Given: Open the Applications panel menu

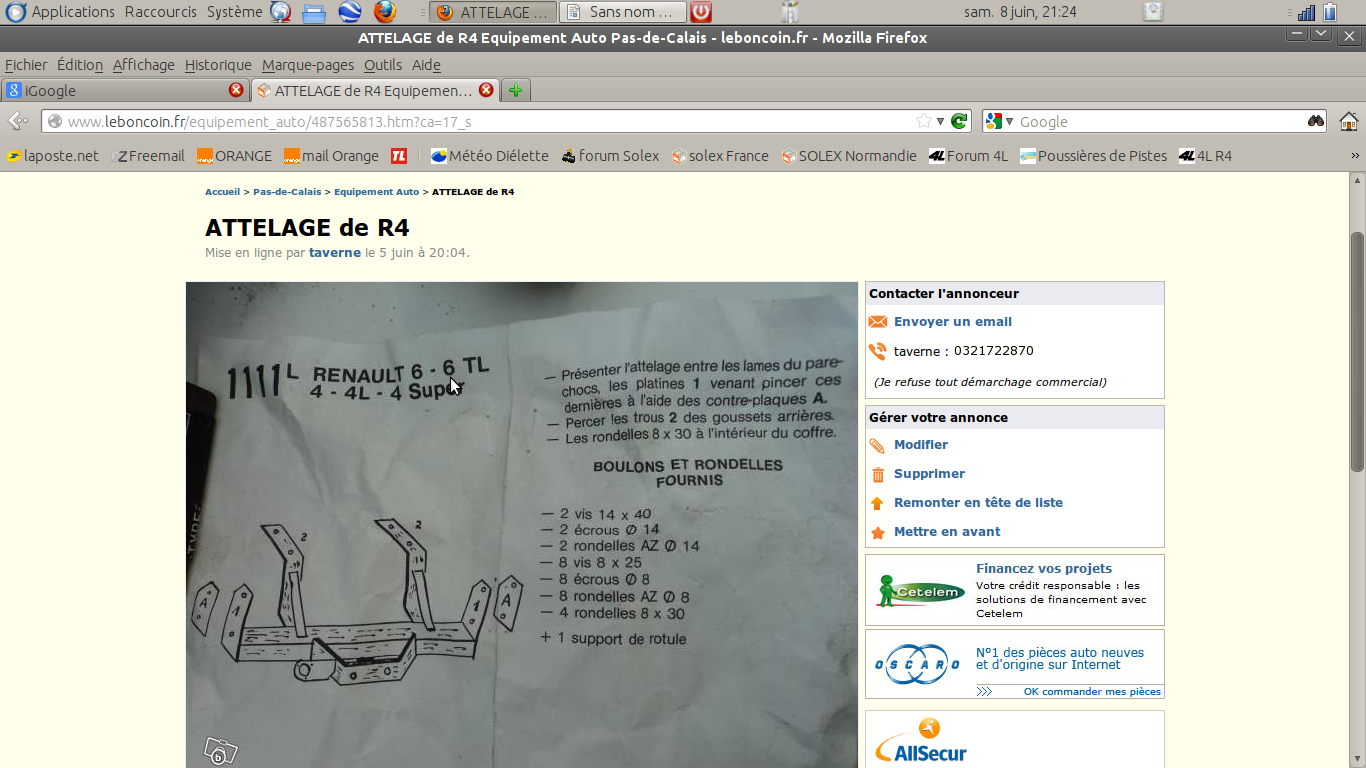Looking at the screenshot, I should point(60,12).
